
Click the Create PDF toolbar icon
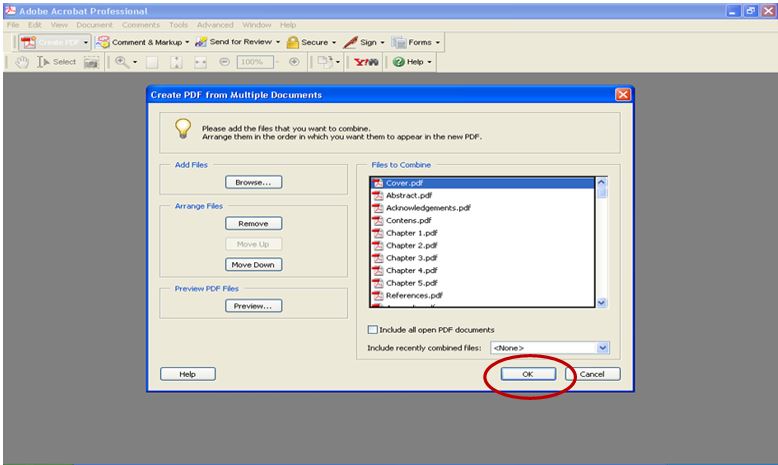click(28, 43)
